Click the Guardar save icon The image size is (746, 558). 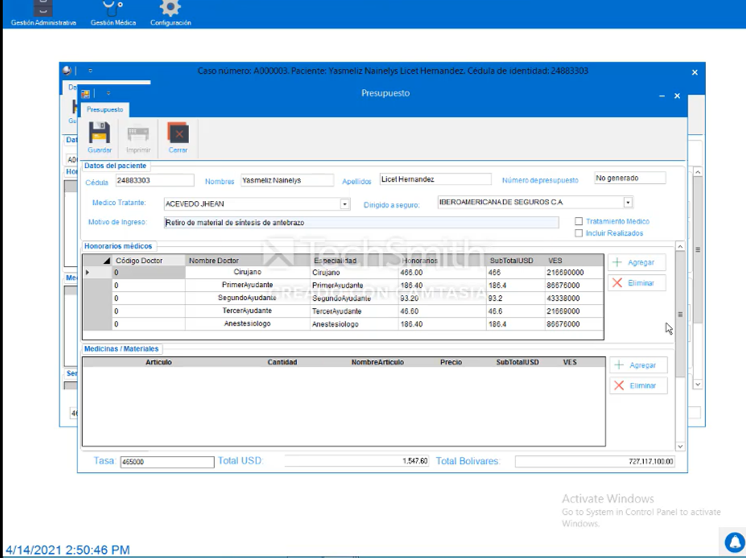(99, 133)
